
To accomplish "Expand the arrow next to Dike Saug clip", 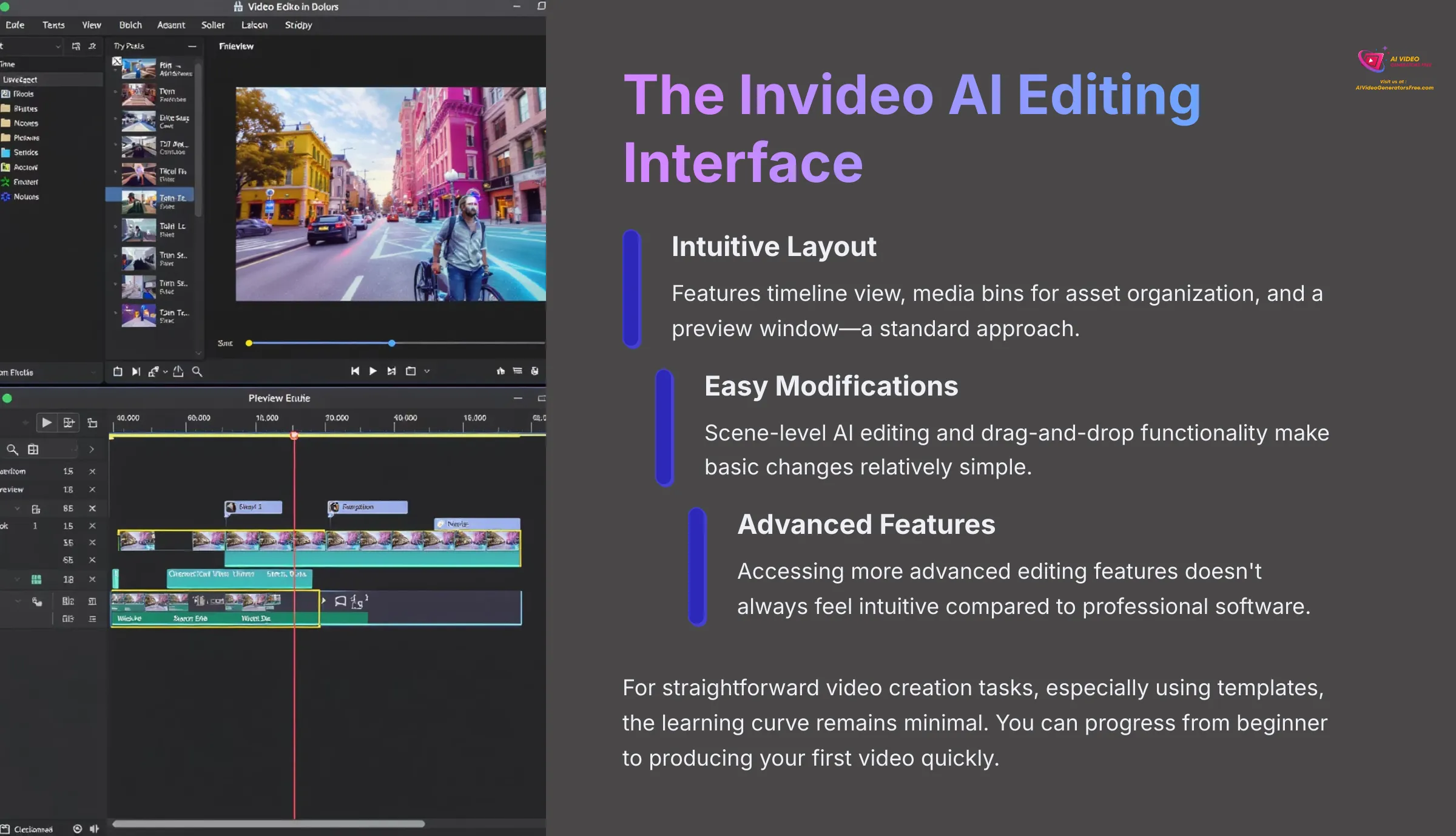I will click(x=115, y=119).
